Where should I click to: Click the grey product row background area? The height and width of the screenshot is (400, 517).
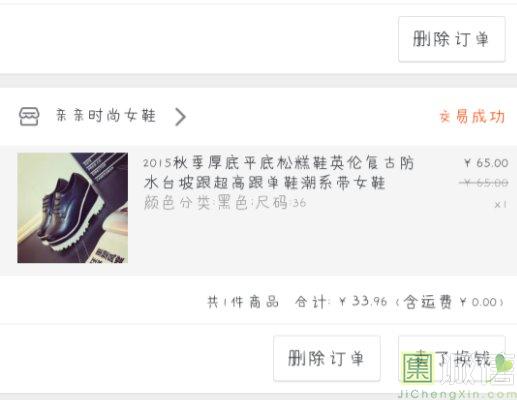click(258, 211)
